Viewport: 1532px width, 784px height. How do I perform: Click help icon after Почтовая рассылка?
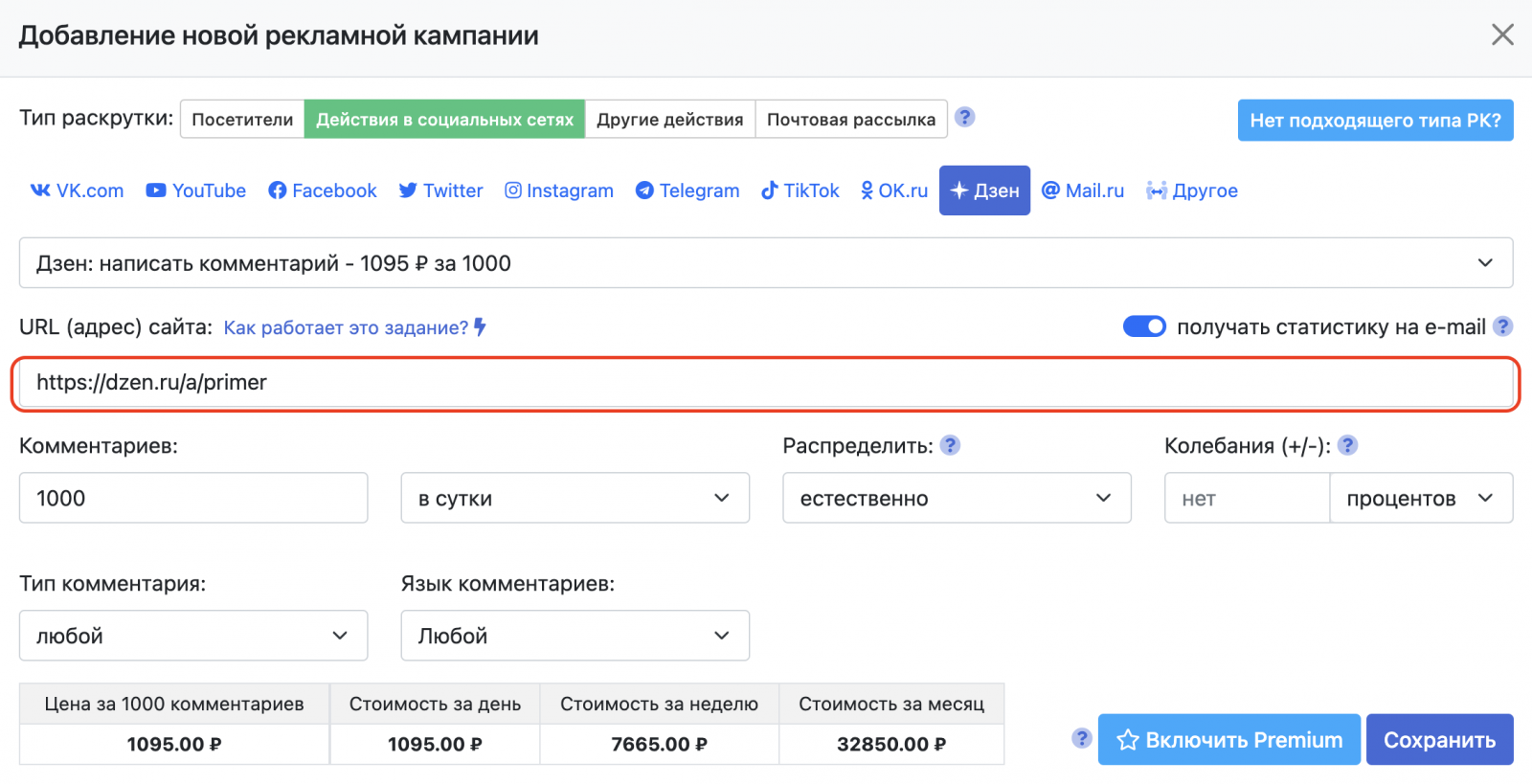point(965,117)
